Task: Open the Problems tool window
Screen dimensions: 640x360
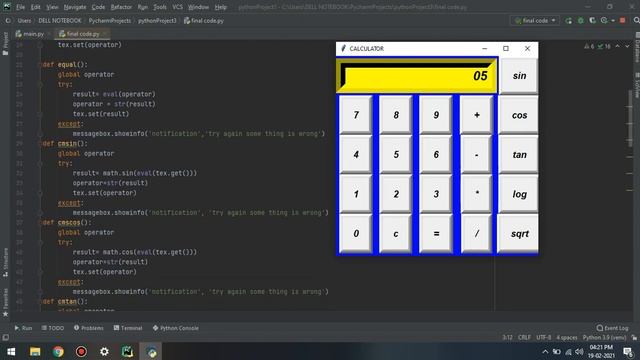Action: click(x=89, y=328)
